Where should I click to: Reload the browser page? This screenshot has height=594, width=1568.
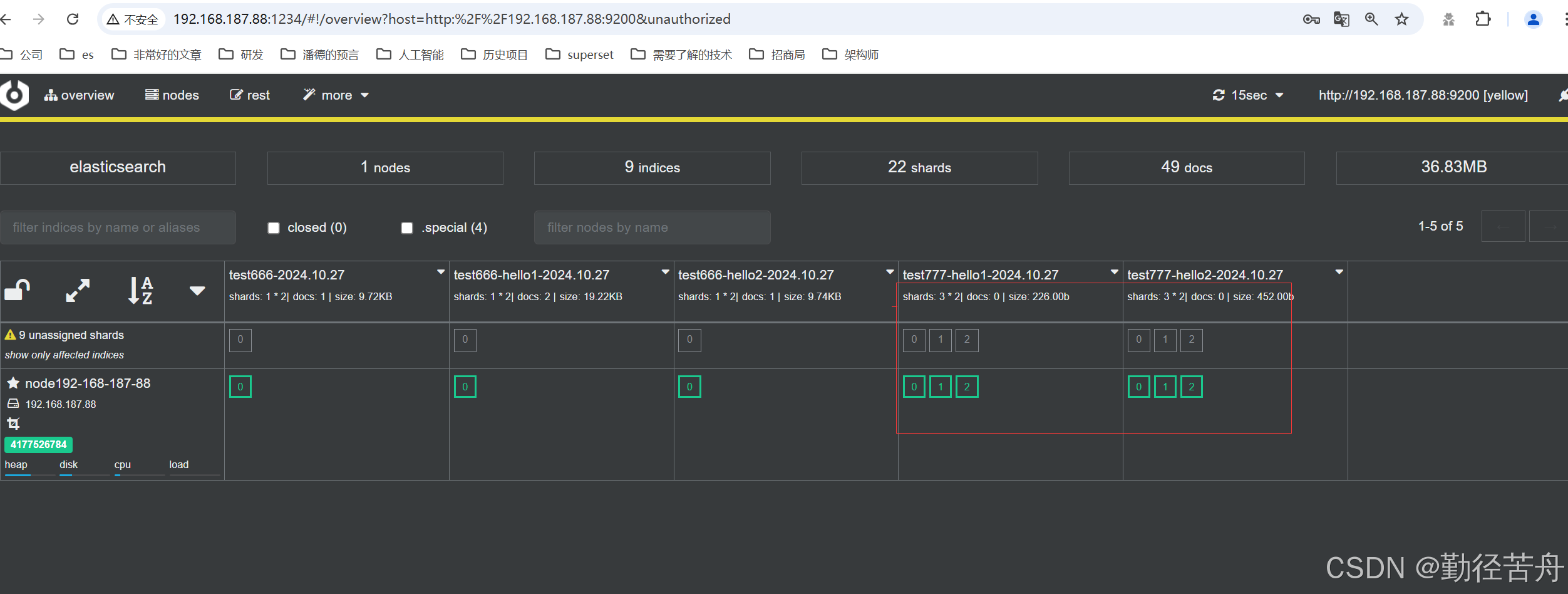(73, 19)
